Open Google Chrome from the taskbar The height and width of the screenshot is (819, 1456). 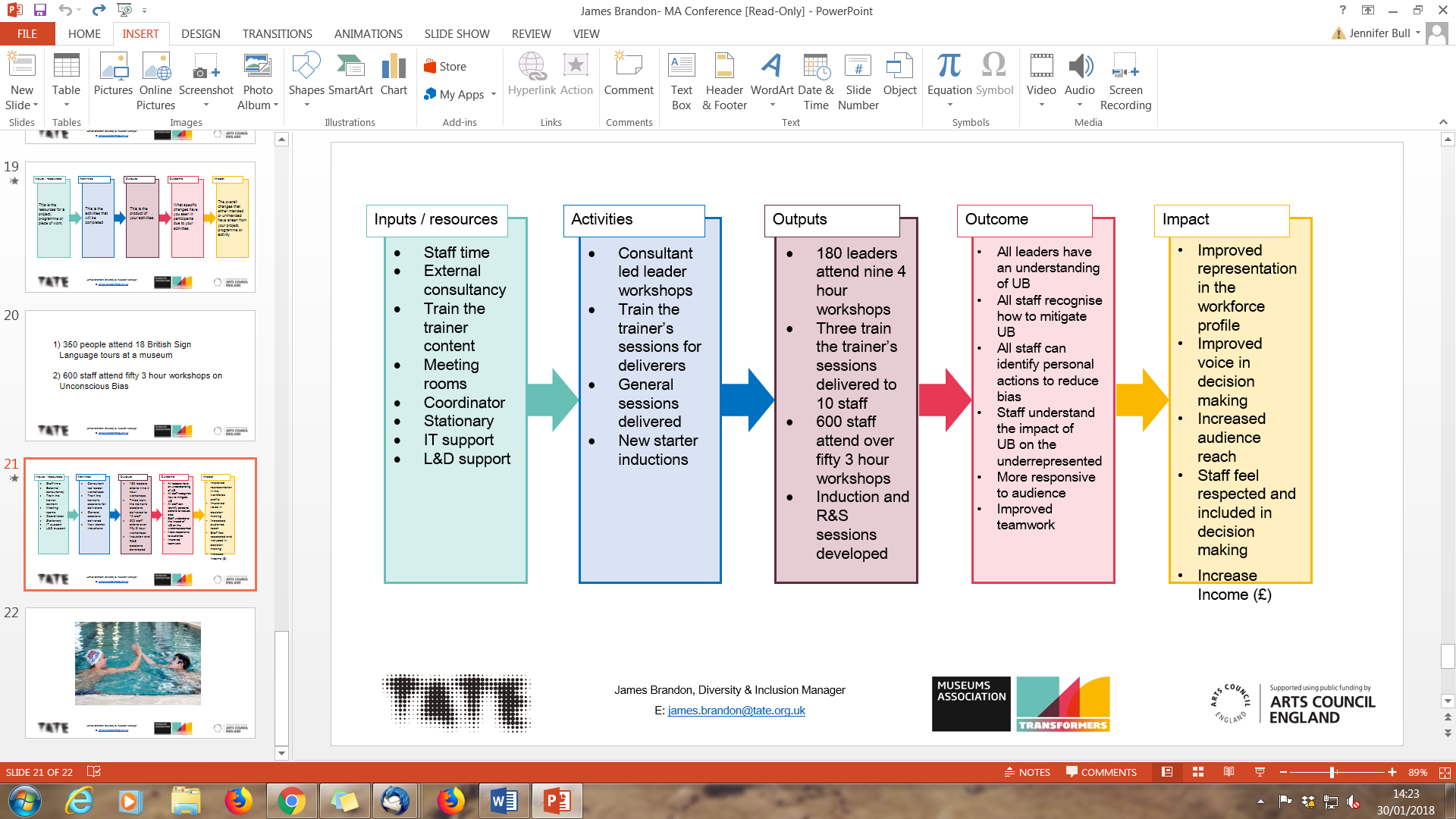[291, 801]
